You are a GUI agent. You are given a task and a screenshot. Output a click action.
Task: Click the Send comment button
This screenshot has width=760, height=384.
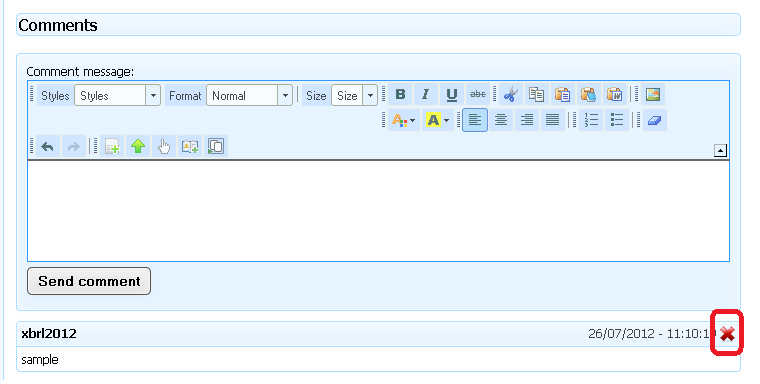coord(89,281)
